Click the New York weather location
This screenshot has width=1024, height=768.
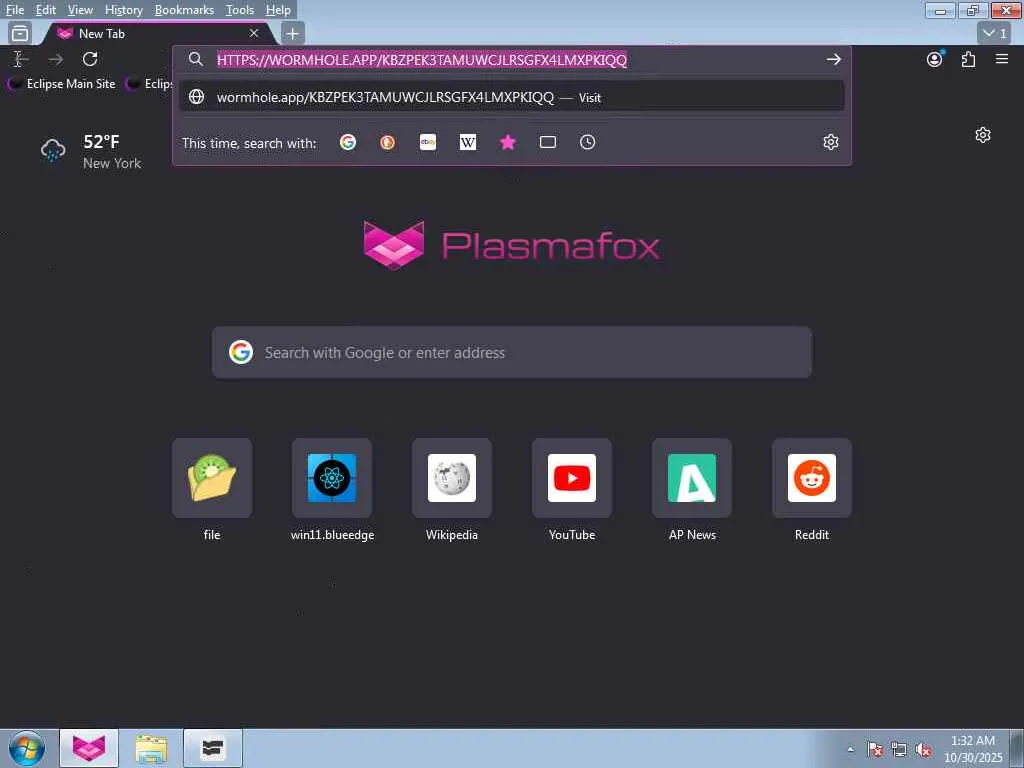point(112,163)
